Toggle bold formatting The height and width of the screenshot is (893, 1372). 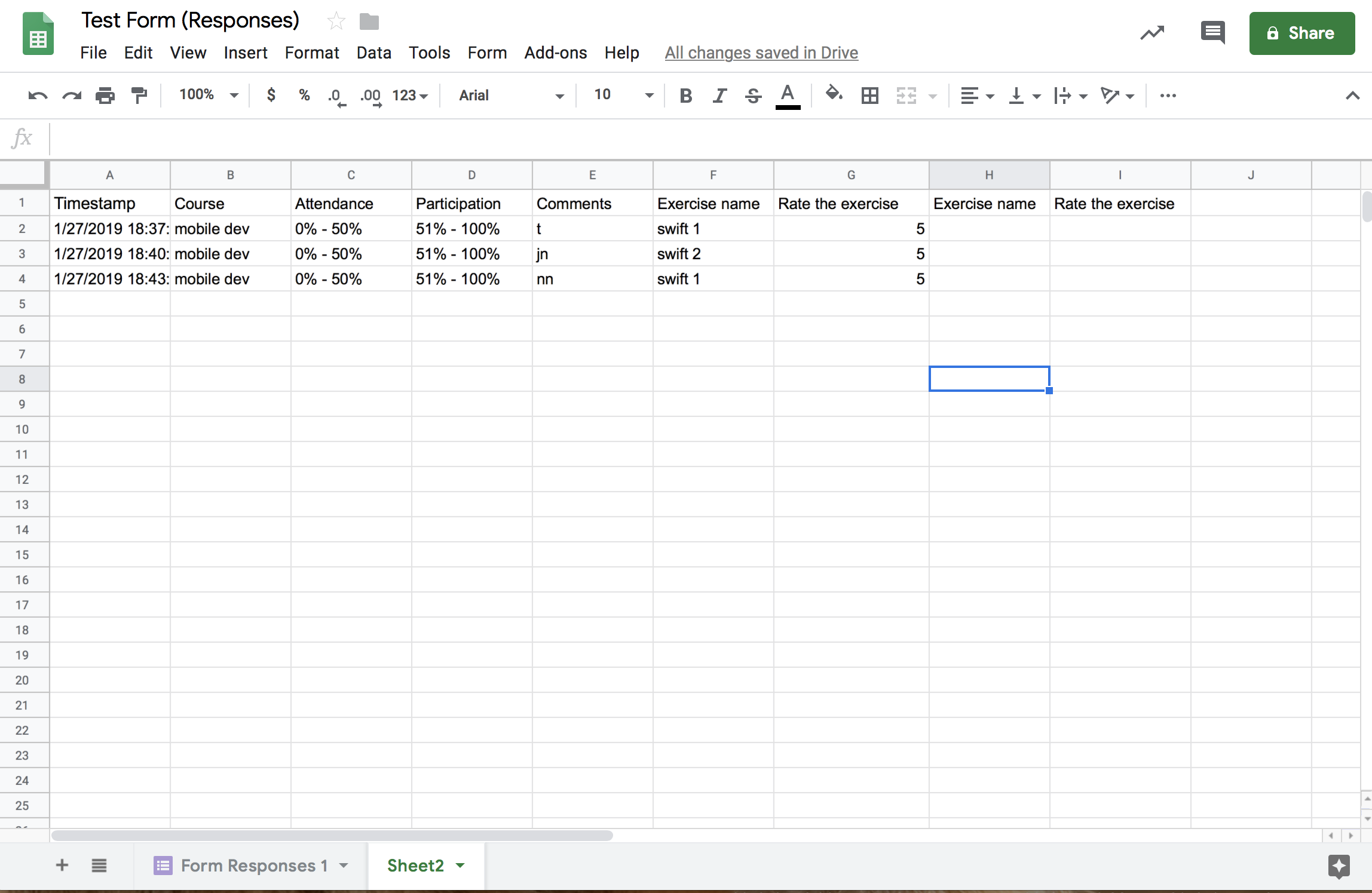(x=686, y=96)
